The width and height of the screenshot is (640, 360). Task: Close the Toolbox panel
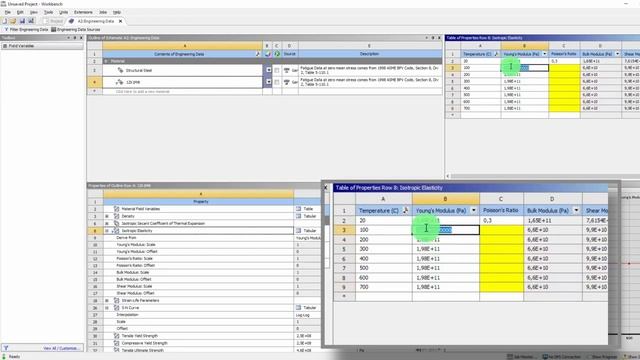[81, 38]
